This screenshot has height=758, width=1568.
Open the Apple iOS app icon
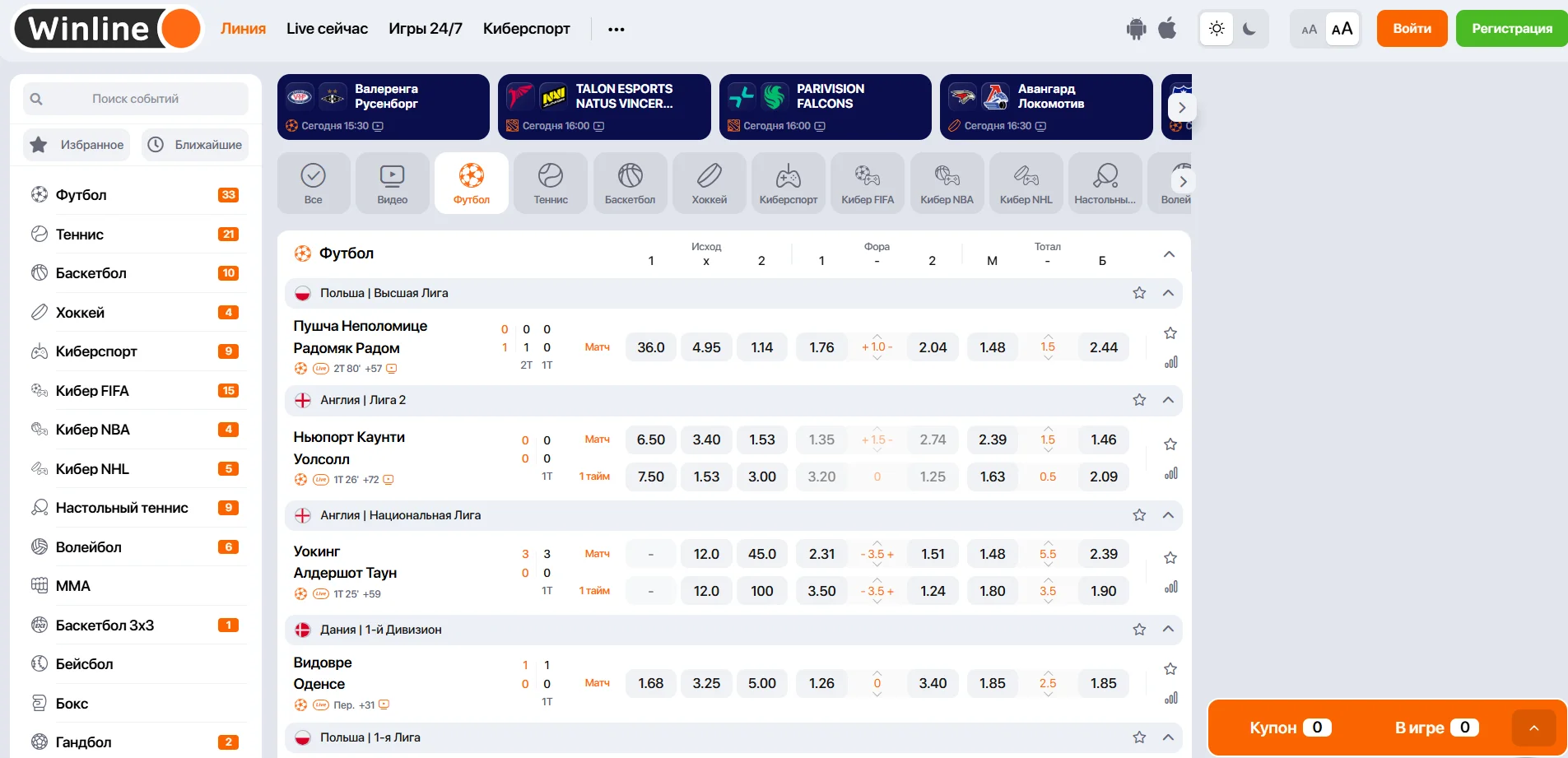click(1167, 29)
